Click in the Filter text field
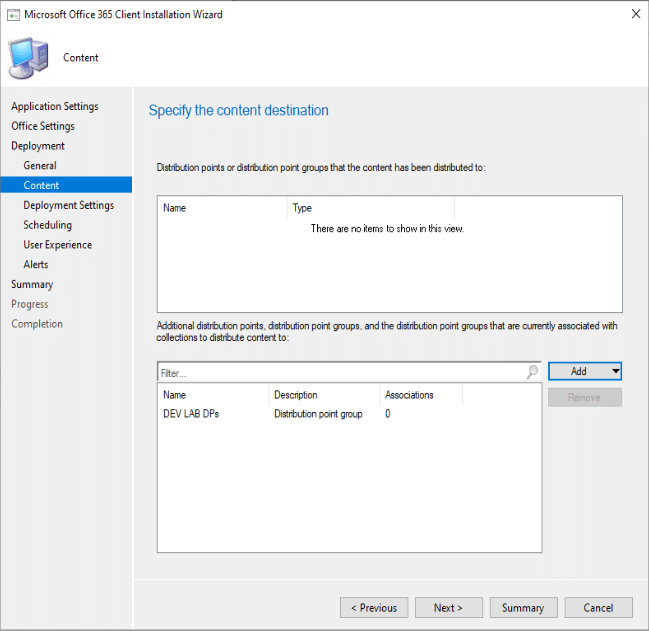The image size is (649, 631). click(x=340, y=371)
